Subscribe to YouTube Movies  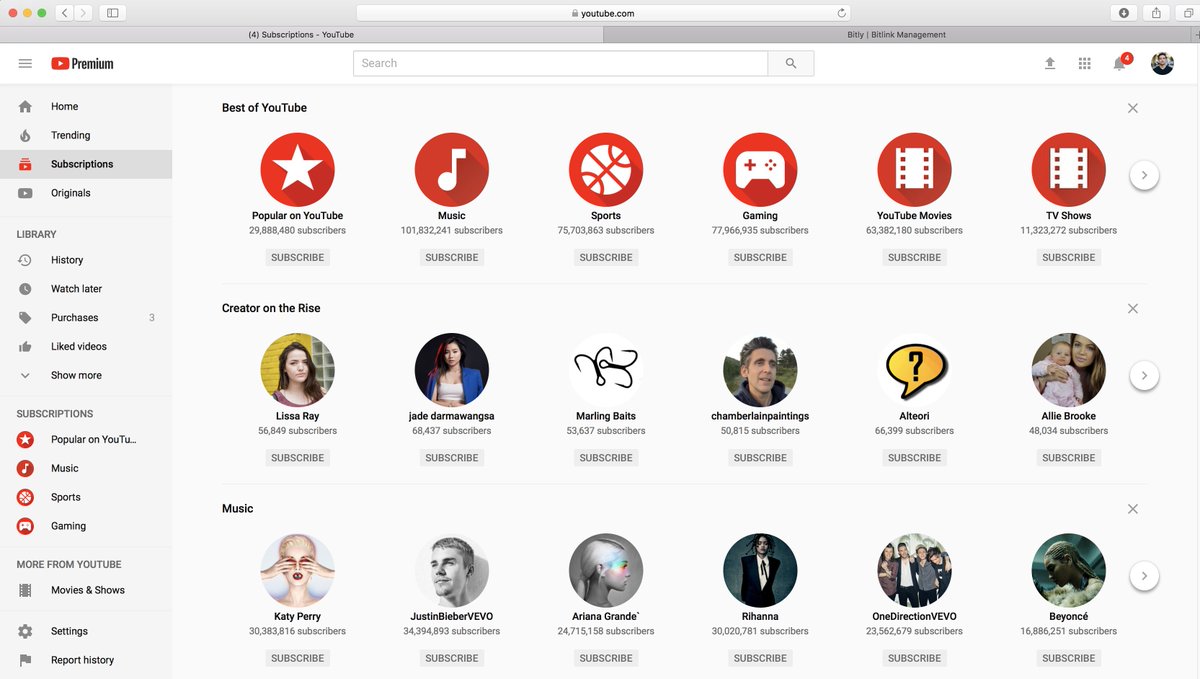[x=914, y=257]
